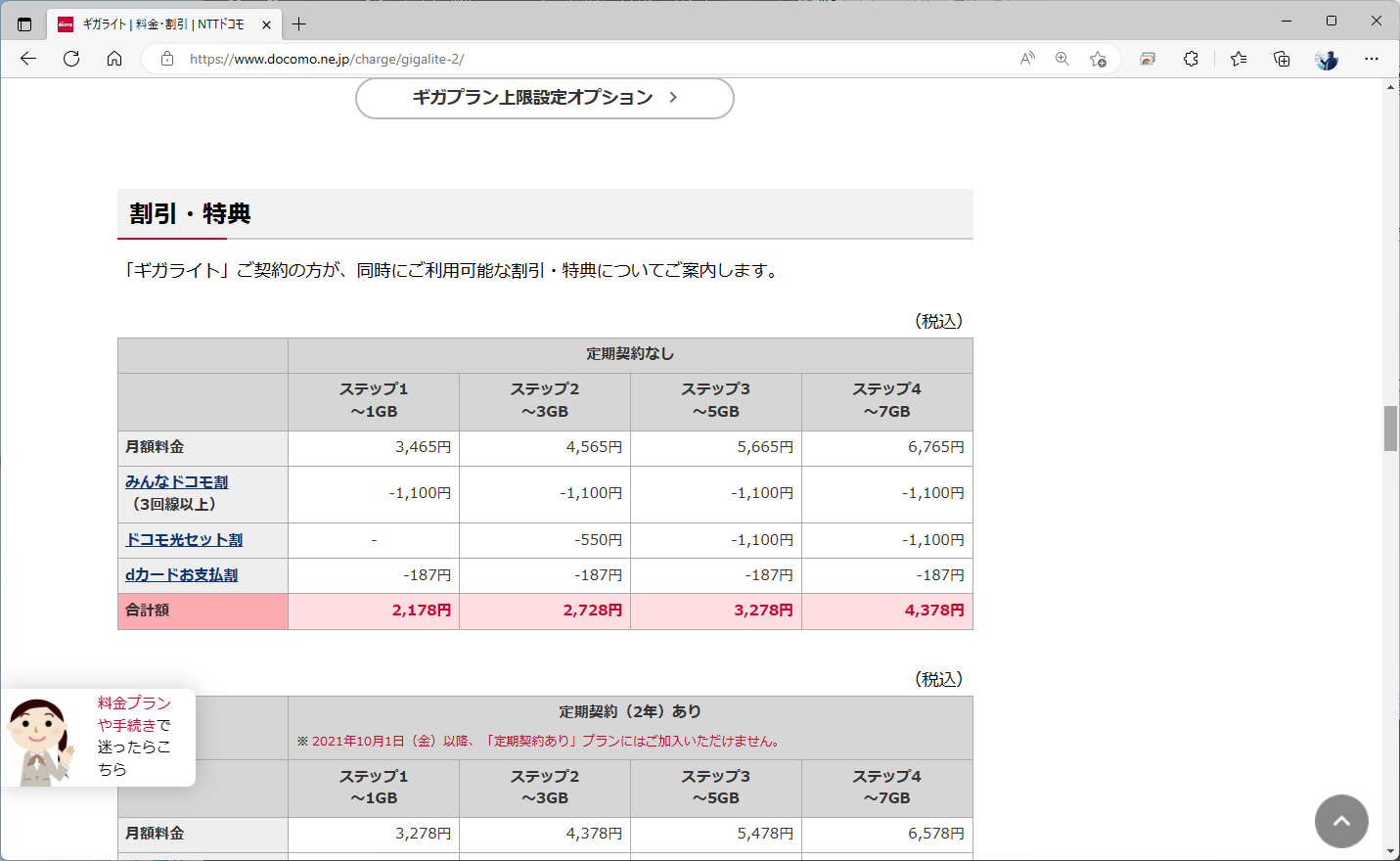The width and height of the screenshot is (1400, 861).
Task: Open ギガプラン上限設定オプション details
Action: coord(544,98)
